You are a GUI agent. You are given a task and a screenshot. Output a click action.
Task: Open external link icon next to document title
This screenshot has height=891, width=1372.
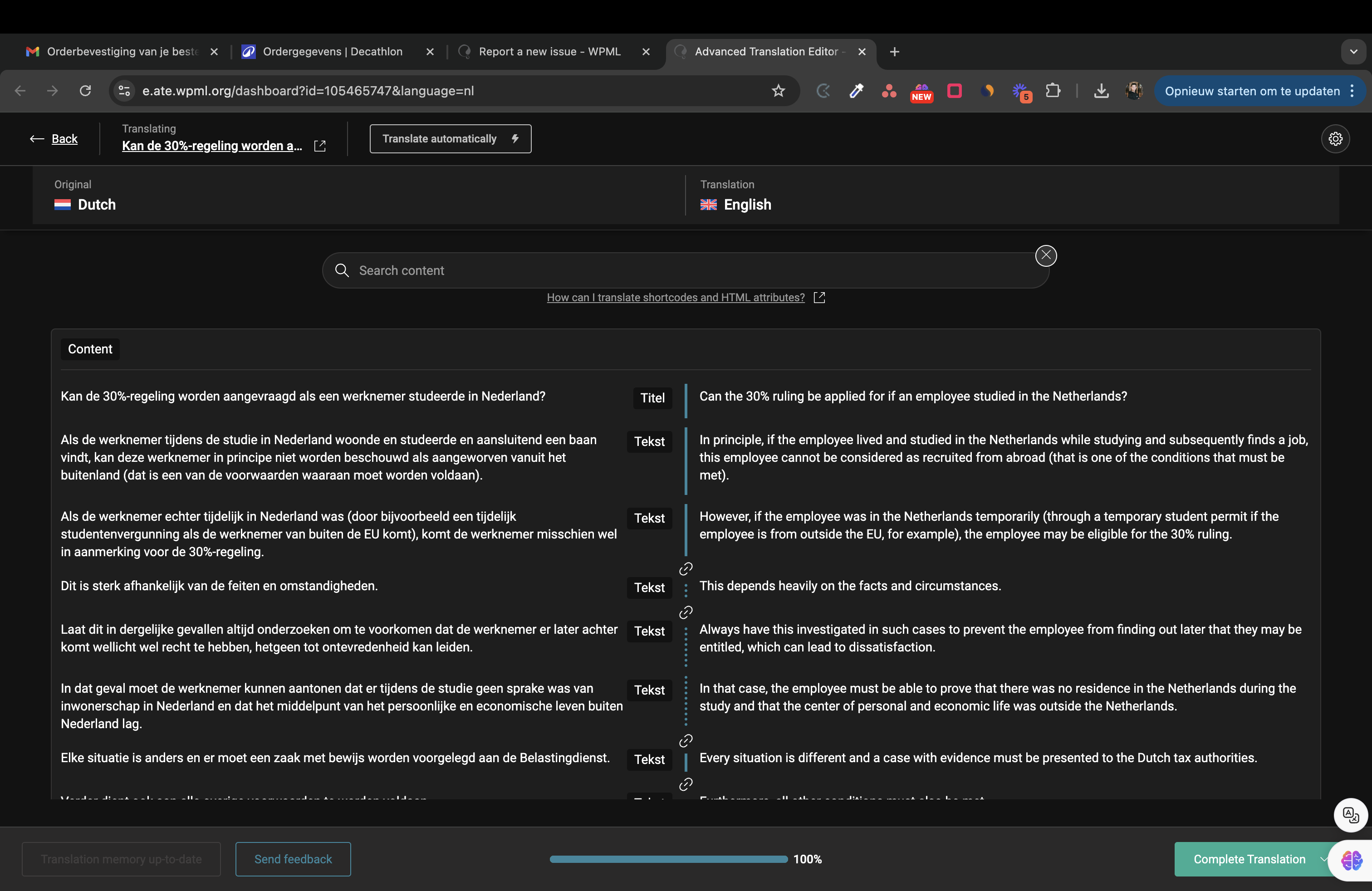pos(320,146)
